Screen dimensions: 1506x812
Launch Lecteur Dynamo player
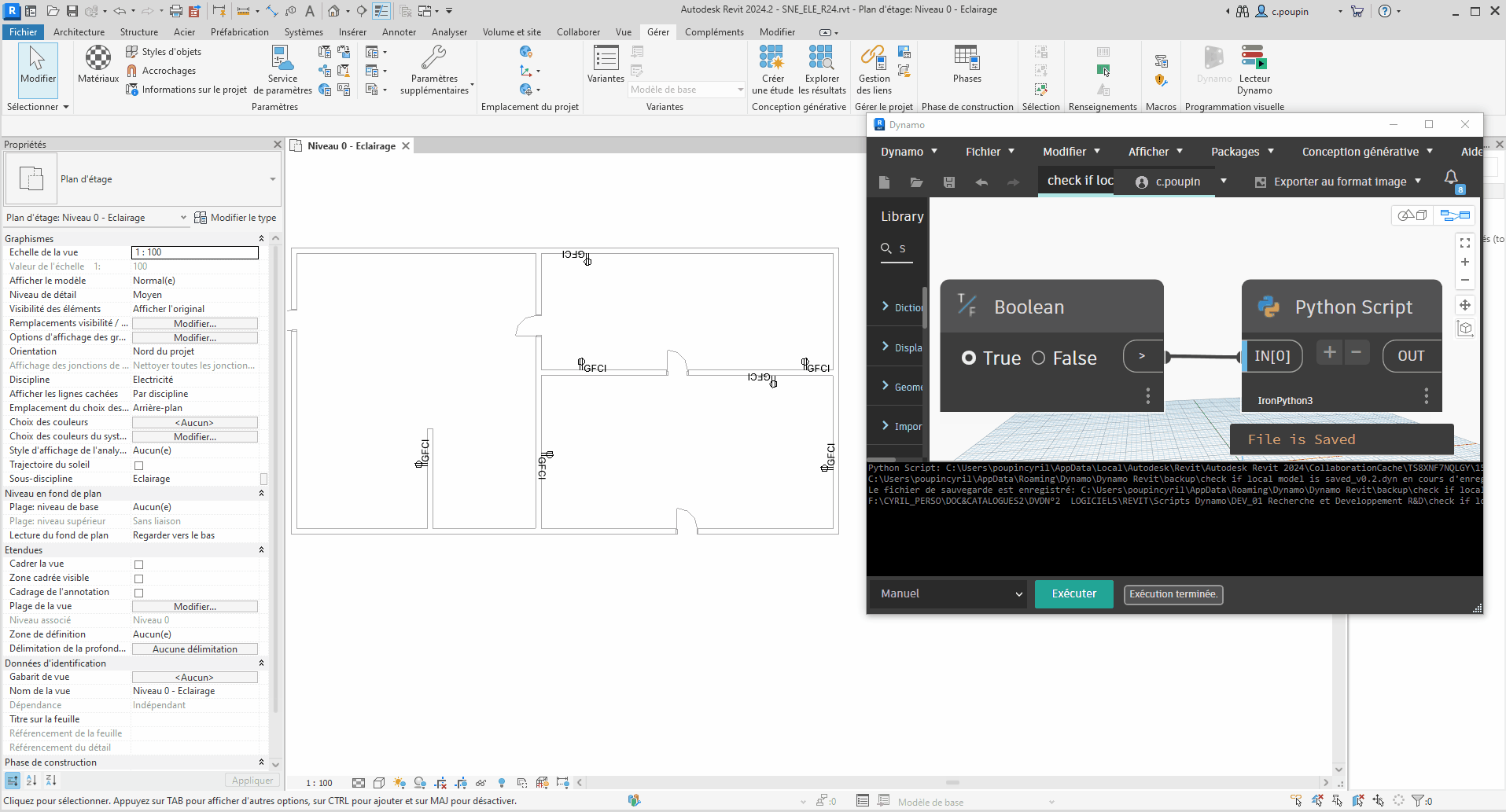pos(1254,70)
